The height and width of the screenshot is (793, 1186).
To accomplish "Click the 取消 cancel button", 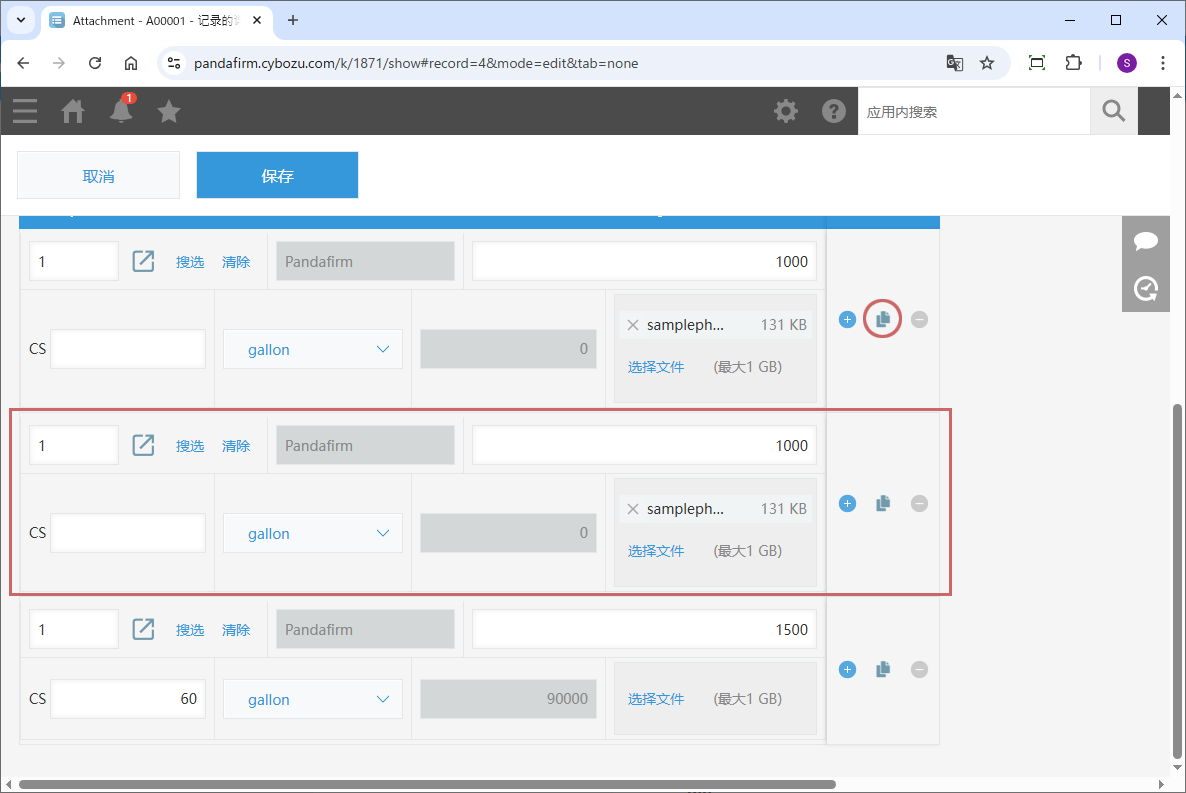I will 98,176.
